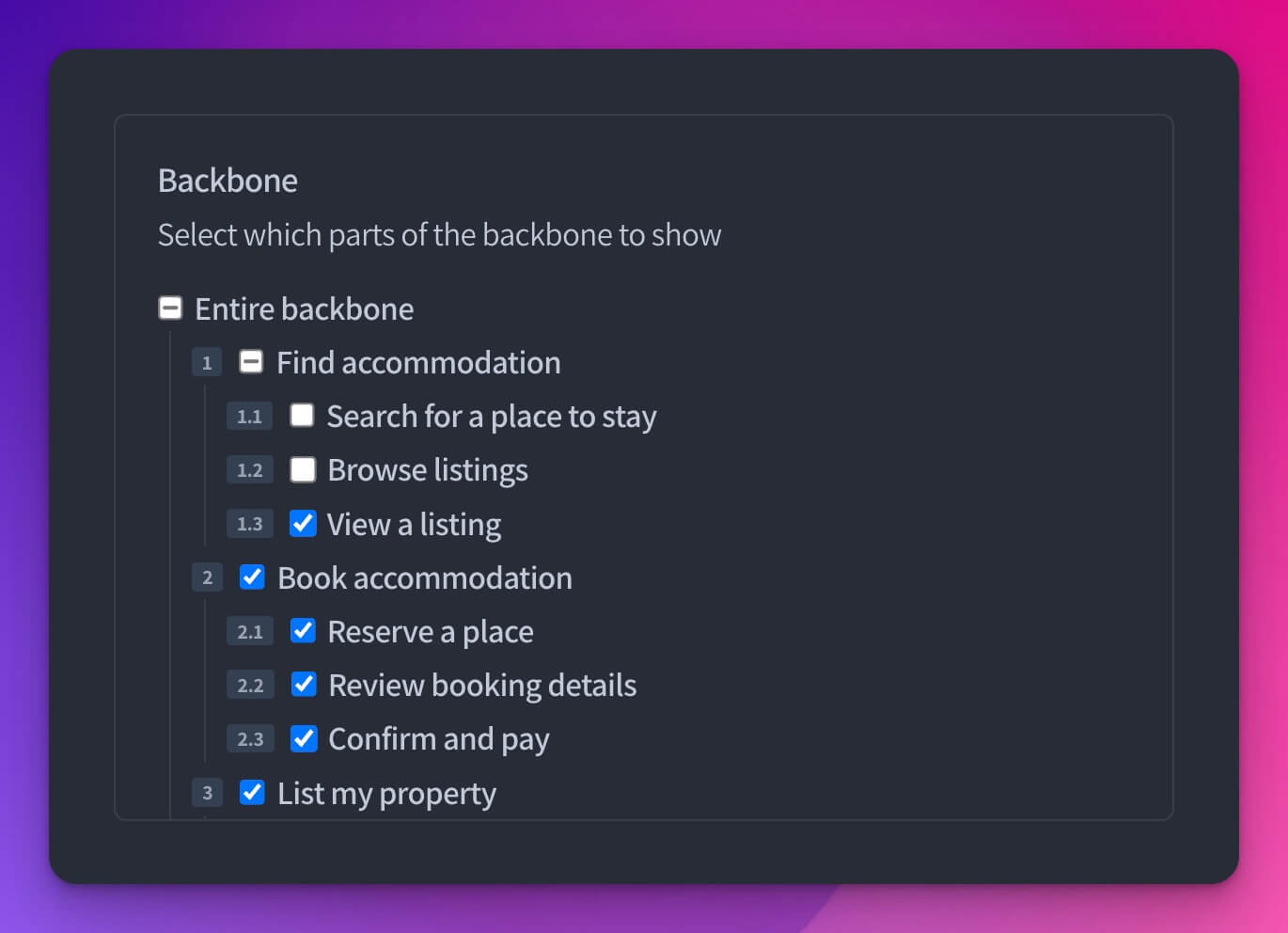Toggle the Find accommodation indeterminate checkbox
The height and width of the screenshot is (933, 1288).
(x=251, y=361)
